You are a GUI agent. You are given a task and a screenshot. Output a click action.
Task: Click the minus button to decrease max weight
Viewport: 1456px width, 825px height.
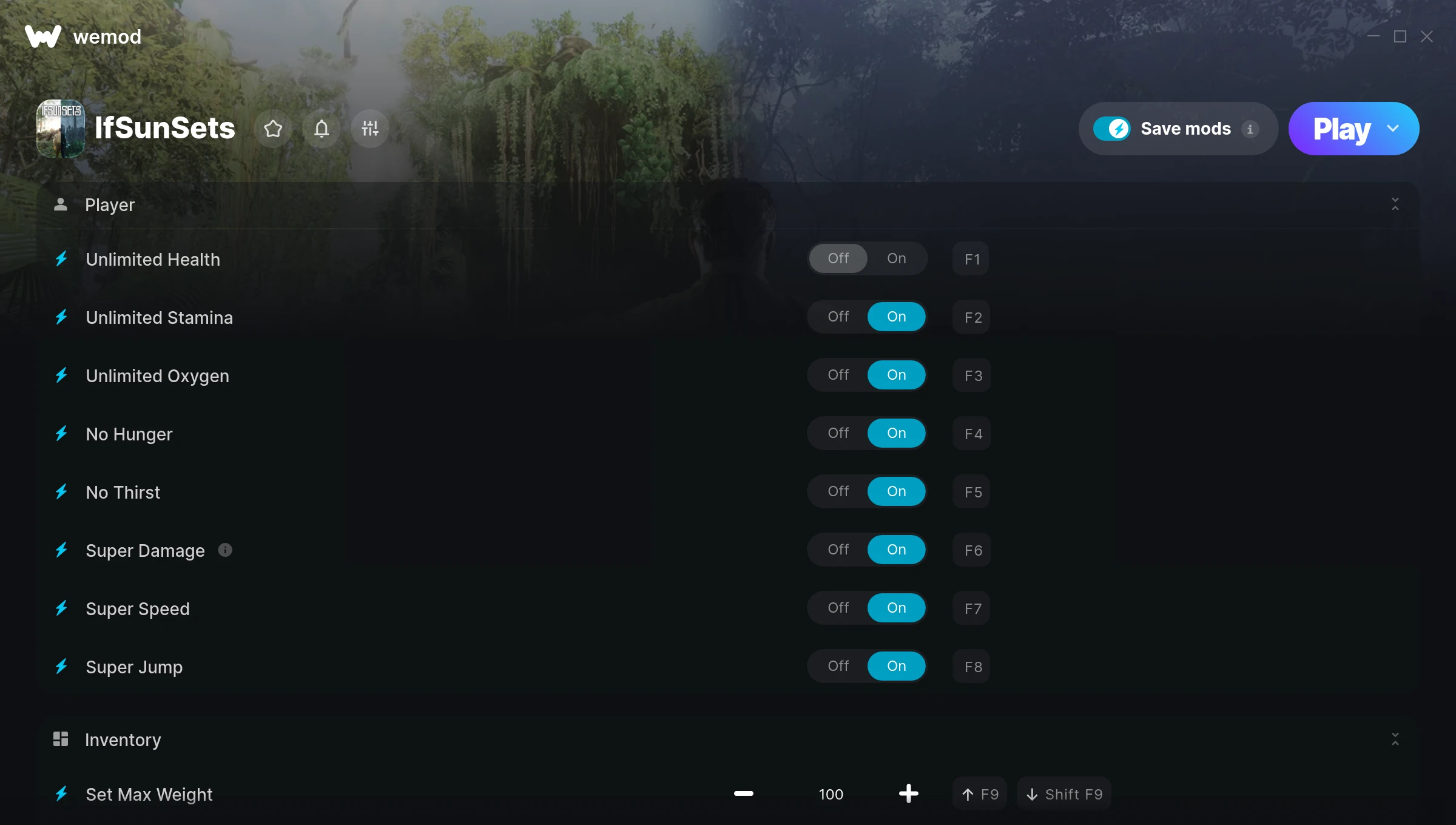point(743,793)
